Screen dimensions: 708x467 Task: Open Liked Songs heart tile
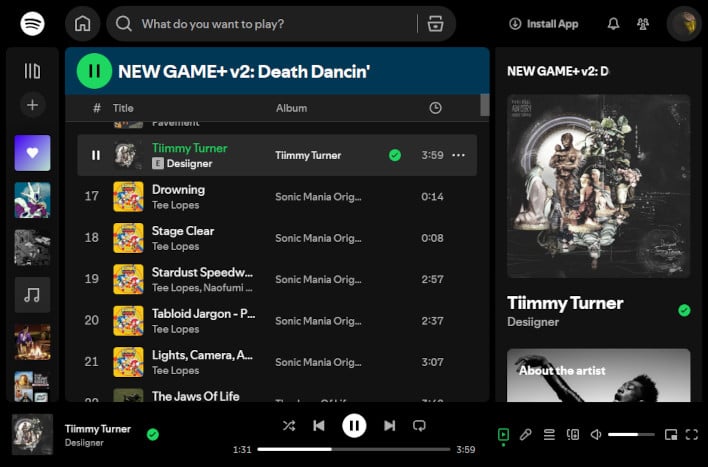(x=33, y=153)
